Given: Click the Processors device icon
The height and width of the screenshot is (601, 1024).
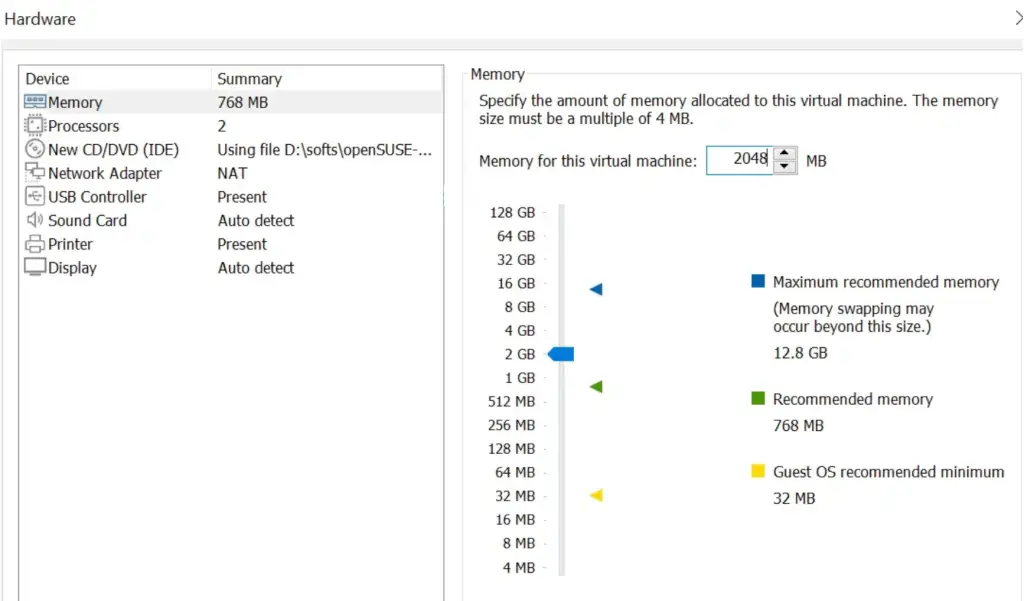Looking at the screenshot, I should click(x=35, y=126).
